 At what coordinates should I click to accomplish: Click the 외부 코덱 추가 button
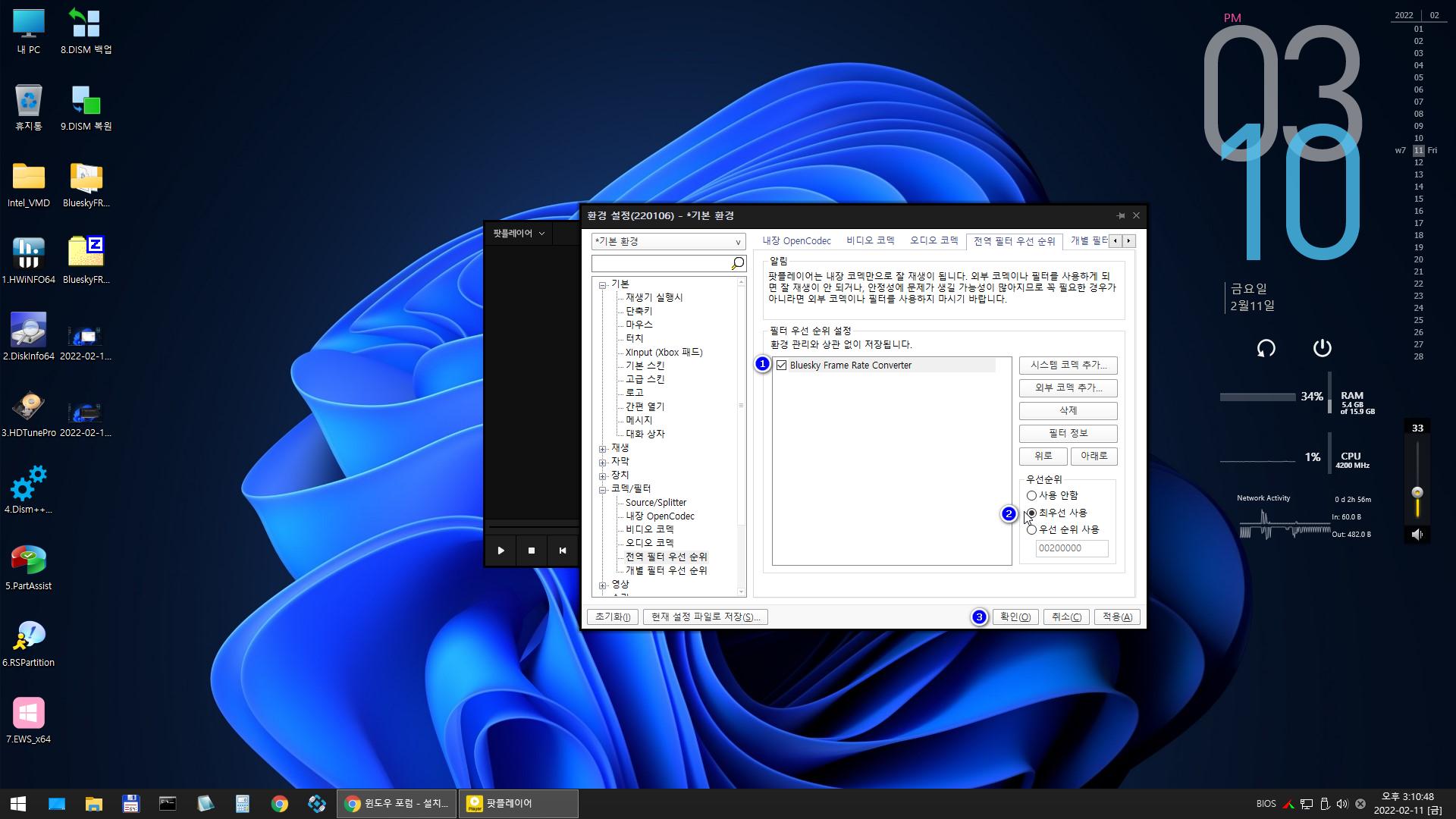click(1068, 388)
